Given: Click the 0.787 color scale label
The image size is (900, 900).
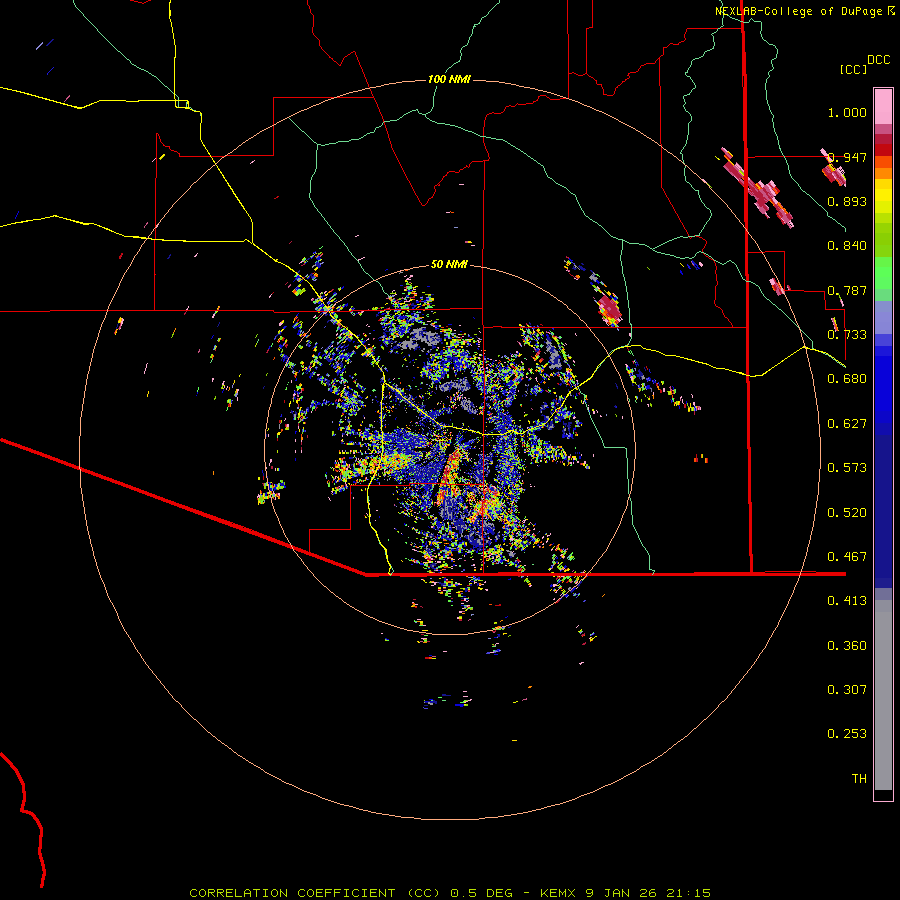Looking at the screenshot, I should point(847,290).
